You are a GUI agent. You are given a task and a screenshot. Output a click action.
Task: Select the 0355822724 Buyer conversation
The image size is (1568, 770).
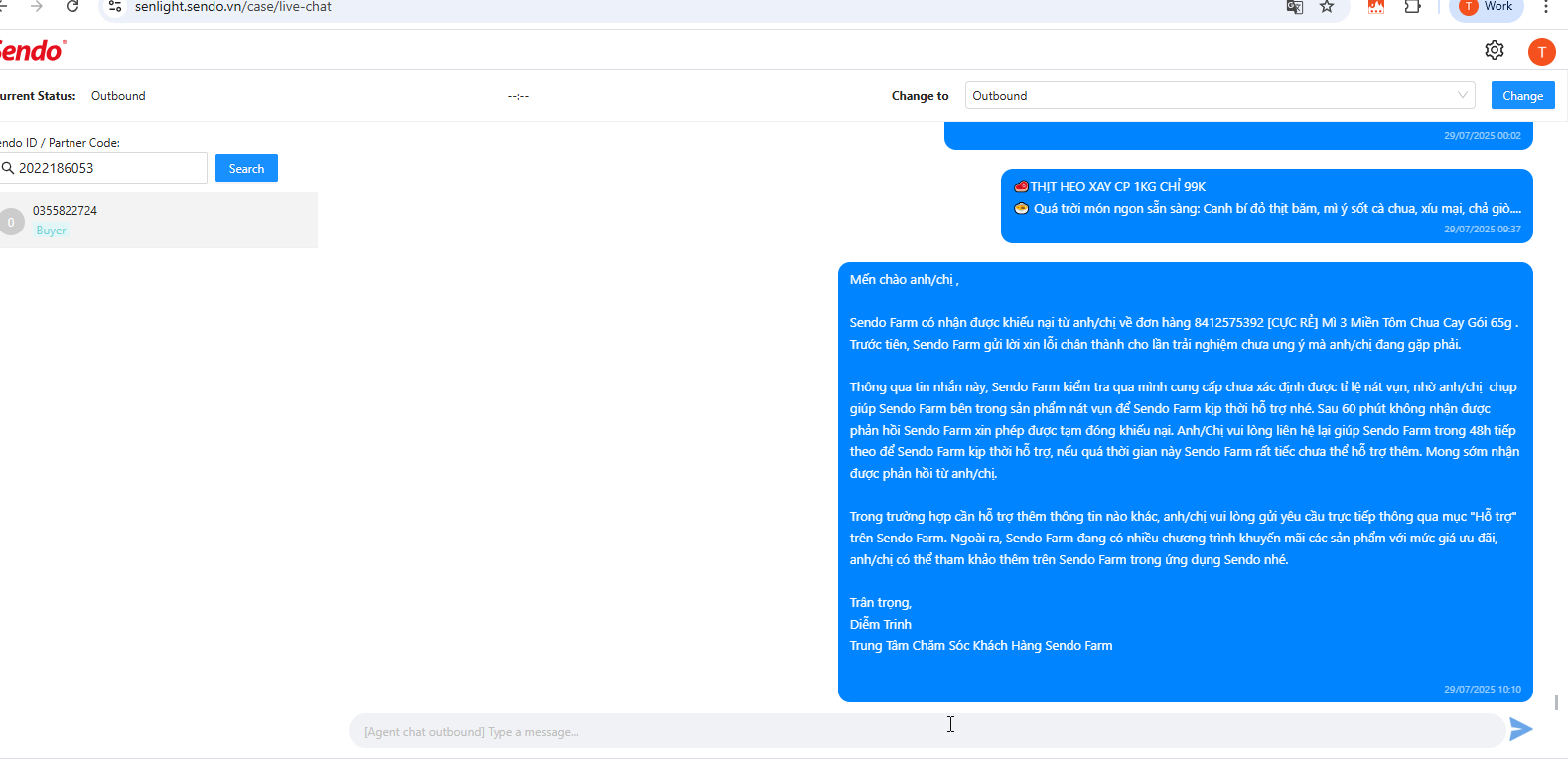(159, 220)
